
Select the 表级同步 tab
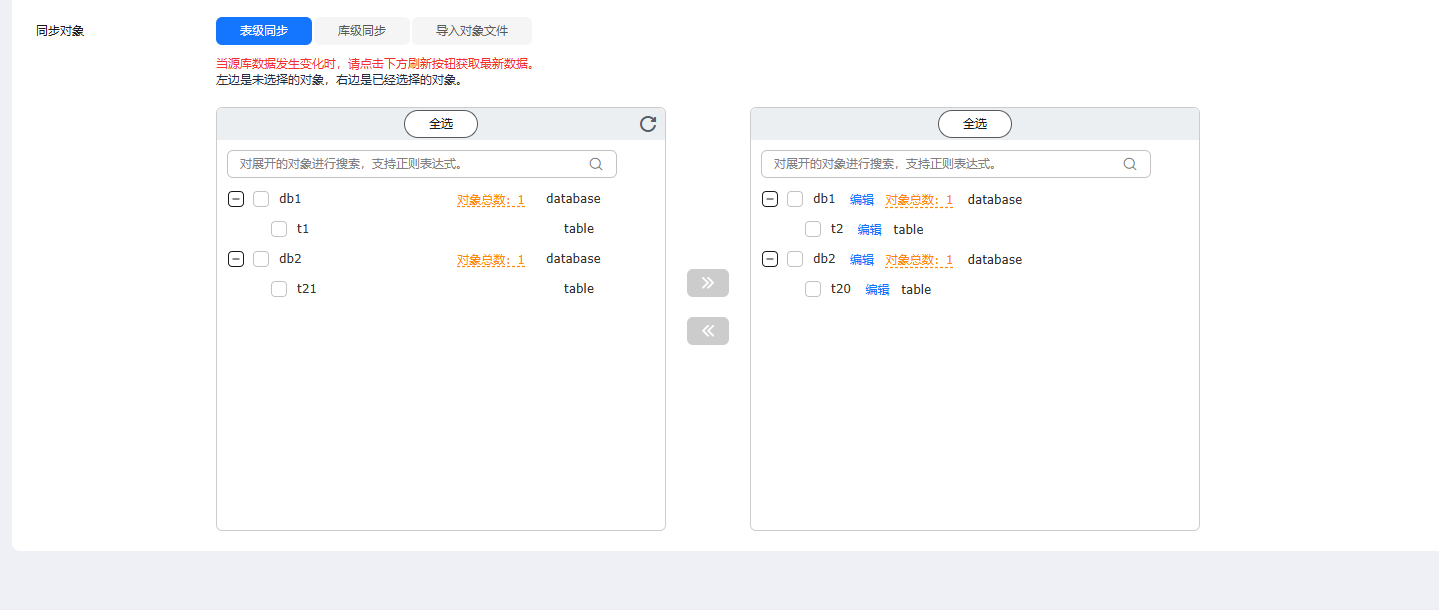pyautogui.click(x=264, y=31)
